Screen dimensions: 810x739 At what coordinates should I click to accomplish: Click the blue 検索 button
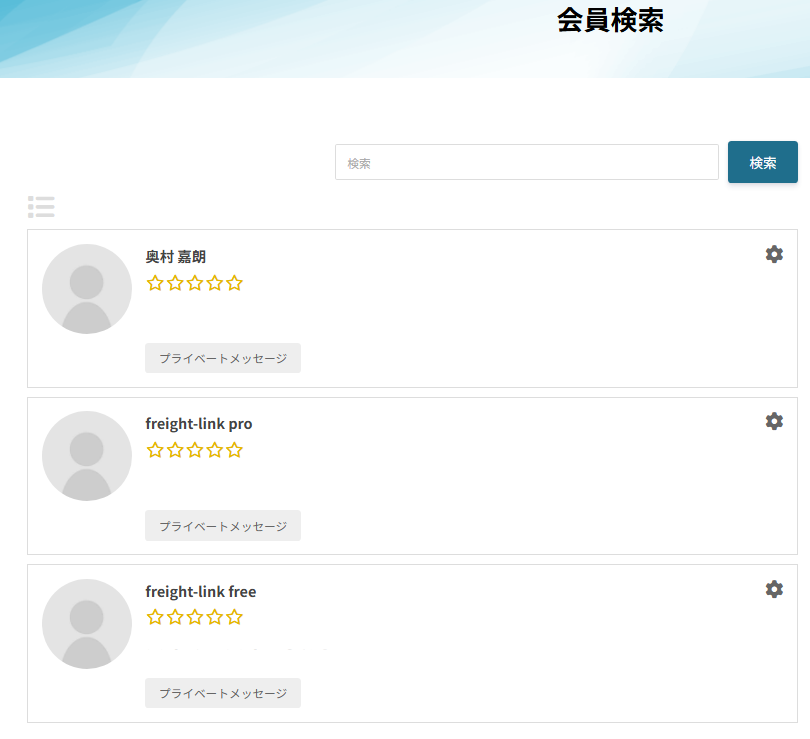pyautogui.click(x=762, y=163)
